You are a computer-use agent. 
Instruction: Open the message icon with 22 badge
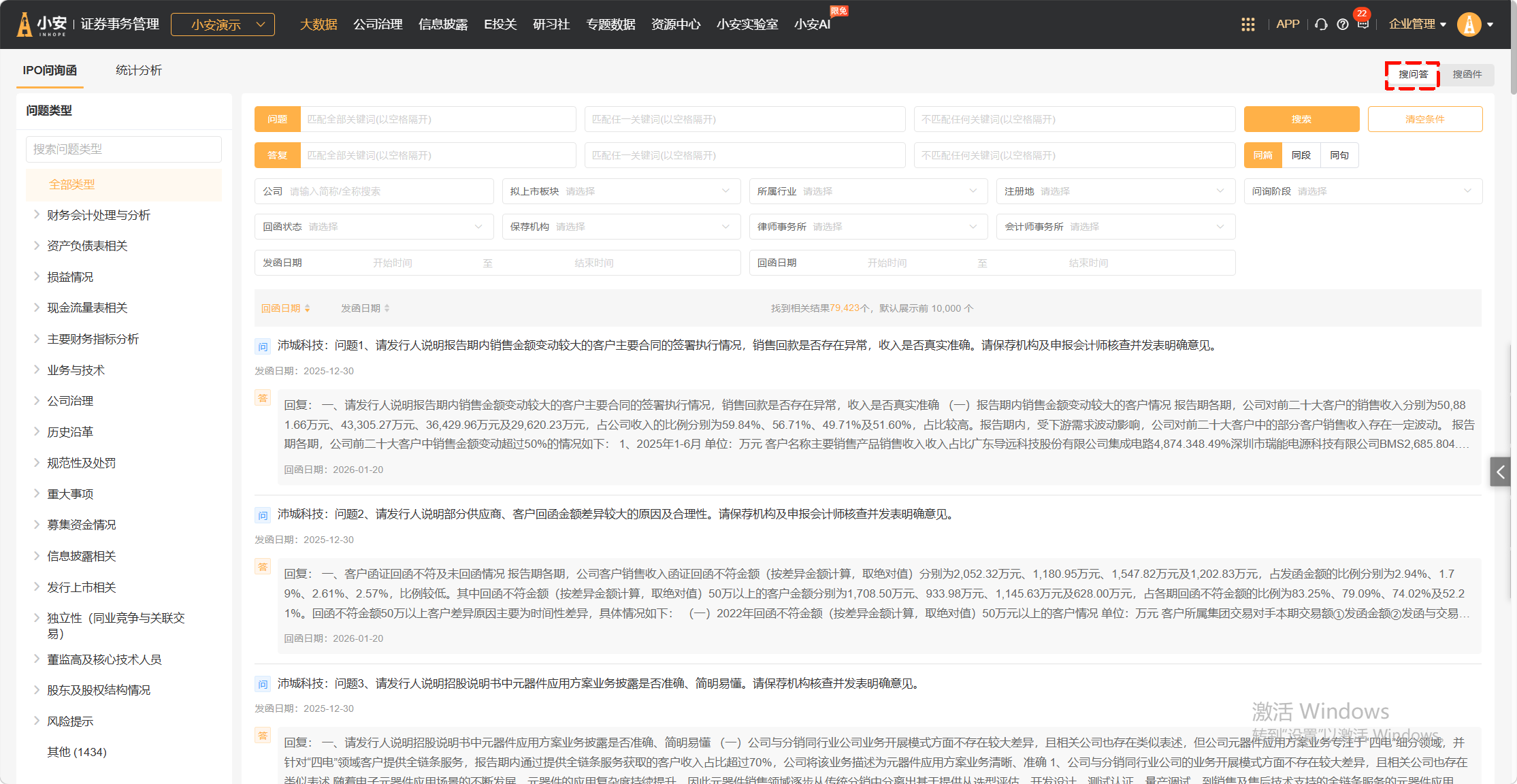tap(1363, 23)
